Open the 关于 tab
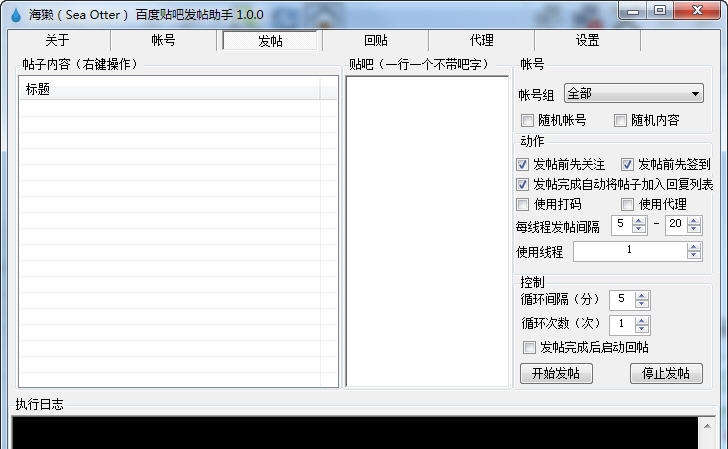Screen dimensions: 728x449 coord(58,40)
